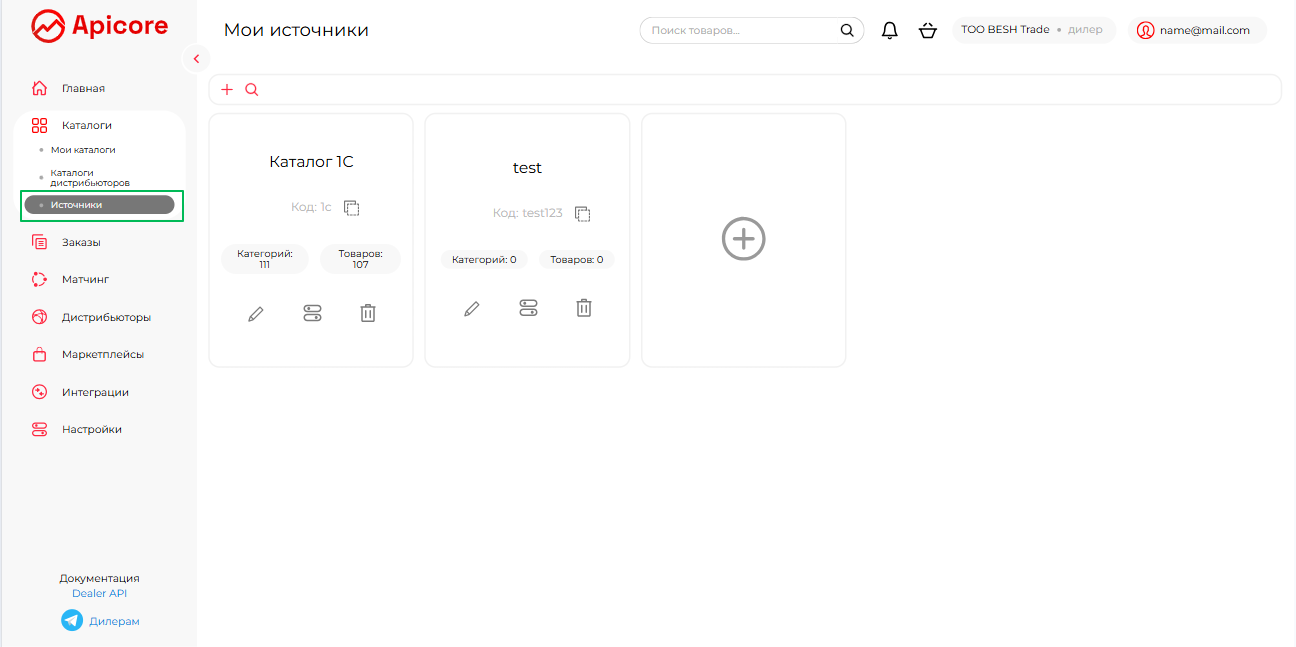
Task: Go to Маркетплейсы in sidebar
Action: [102, 355]
